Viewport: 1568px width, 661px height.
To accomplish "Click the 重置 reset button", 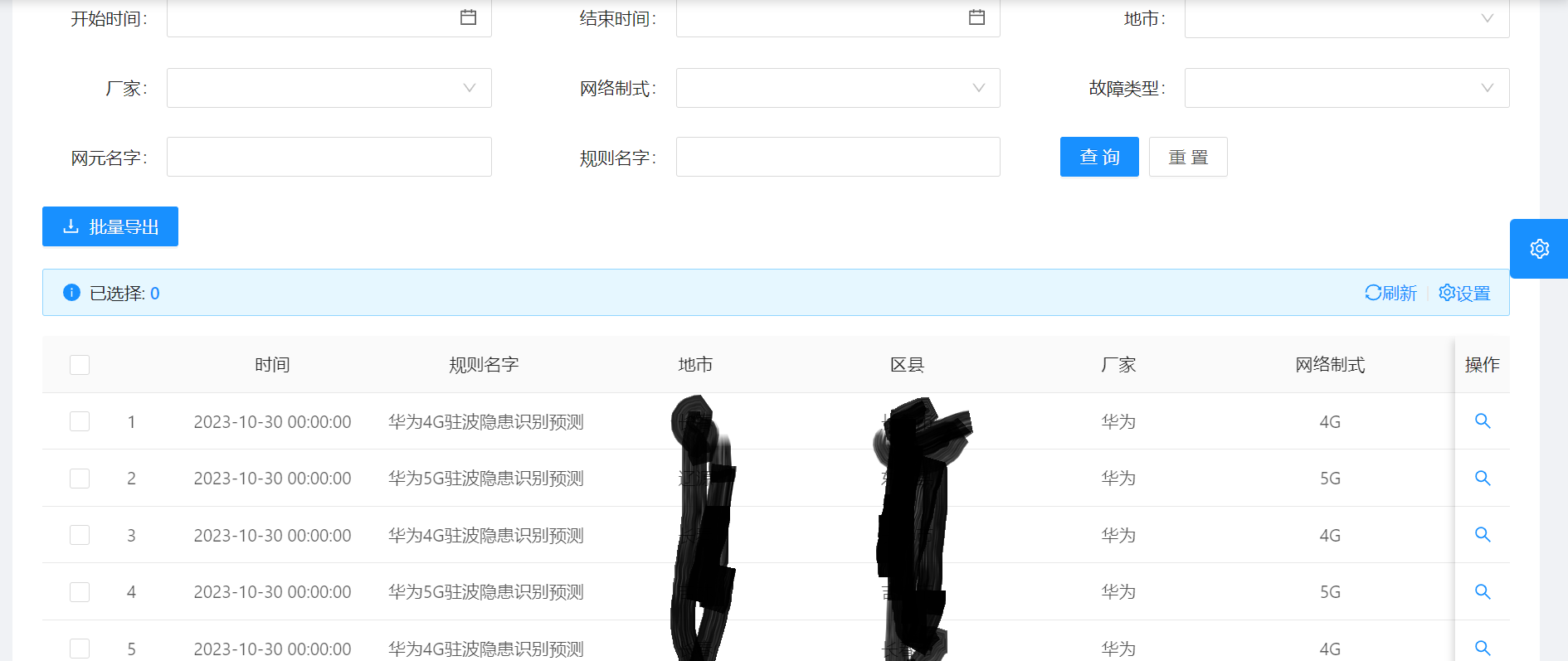I will [1188, 157].
